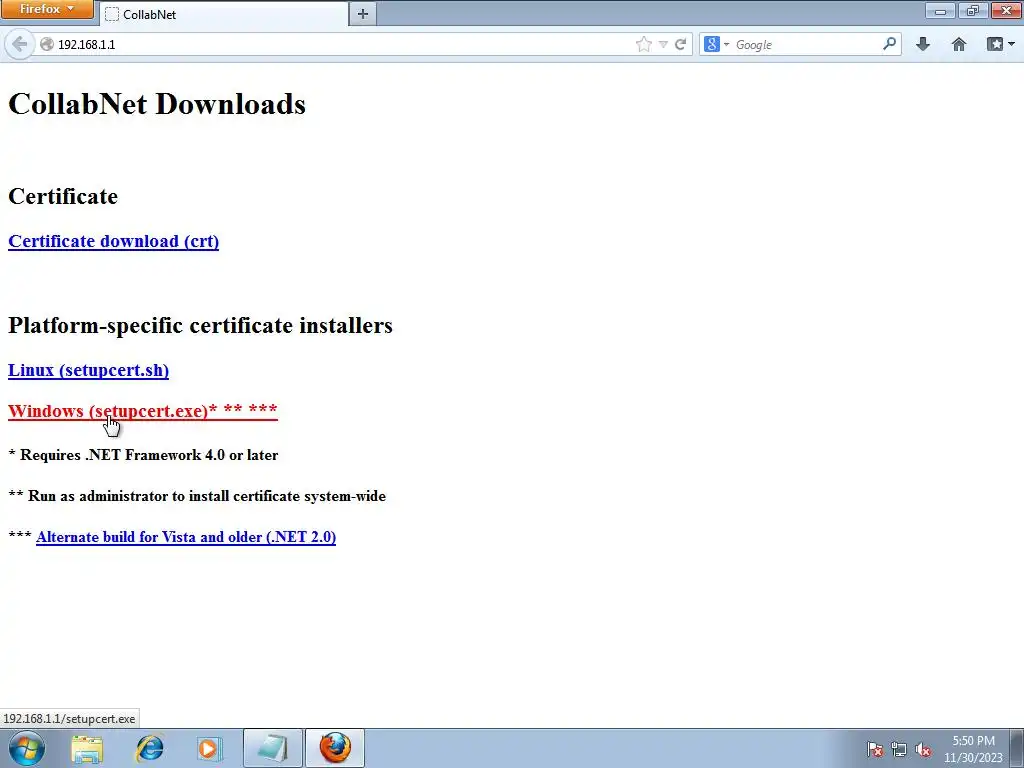Show the Downloads arrow panel

click(x=923, y=44)
